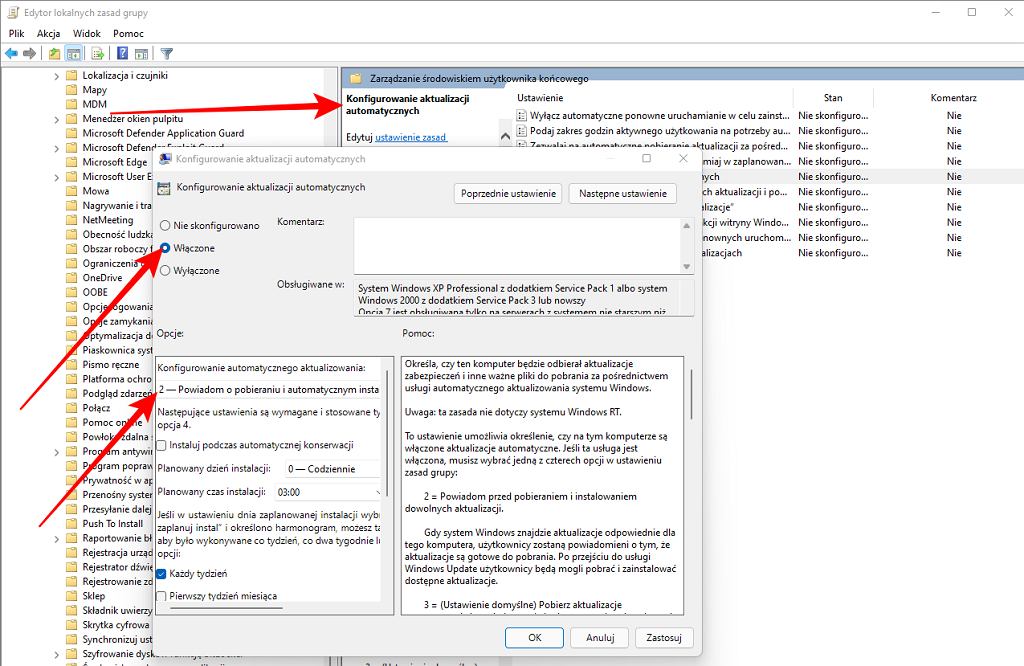The width and height of the screenshot is (1024, 666).
Task: Click the Poprzednie ustawienie button
Action: point(508,193)
